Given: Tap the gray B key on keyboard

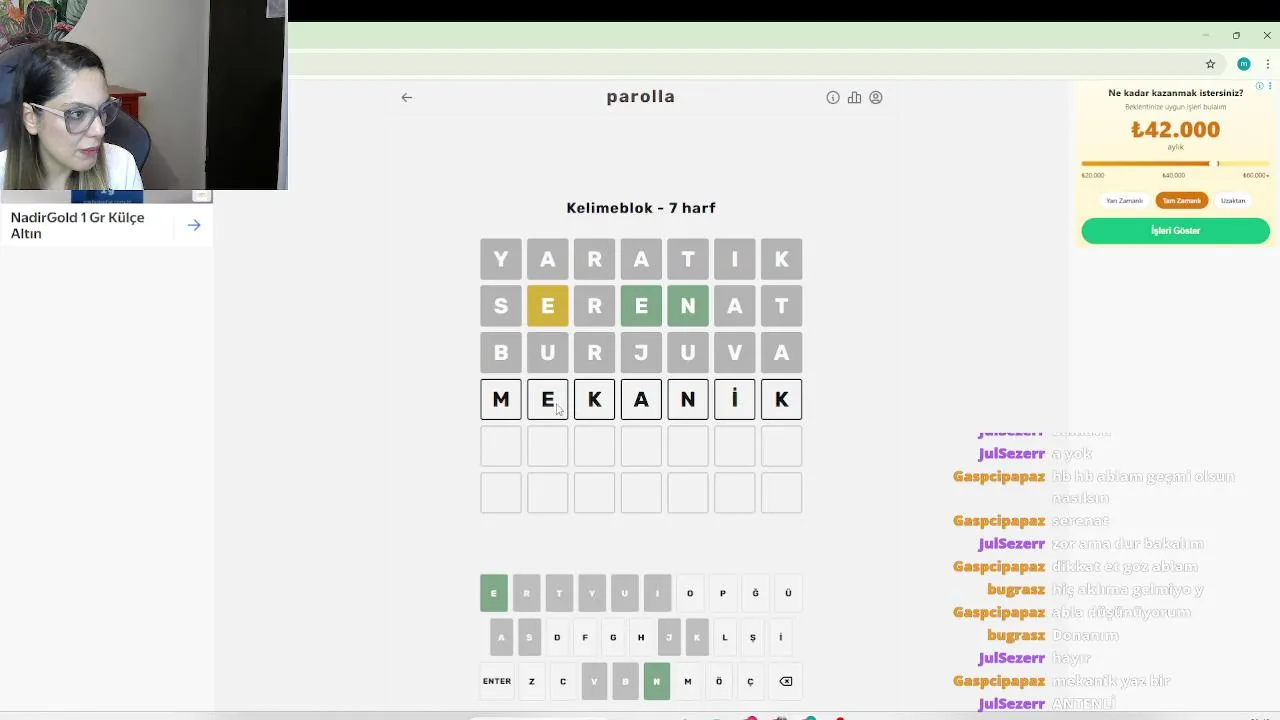Looking at the screenshot, I should point(626,681).
